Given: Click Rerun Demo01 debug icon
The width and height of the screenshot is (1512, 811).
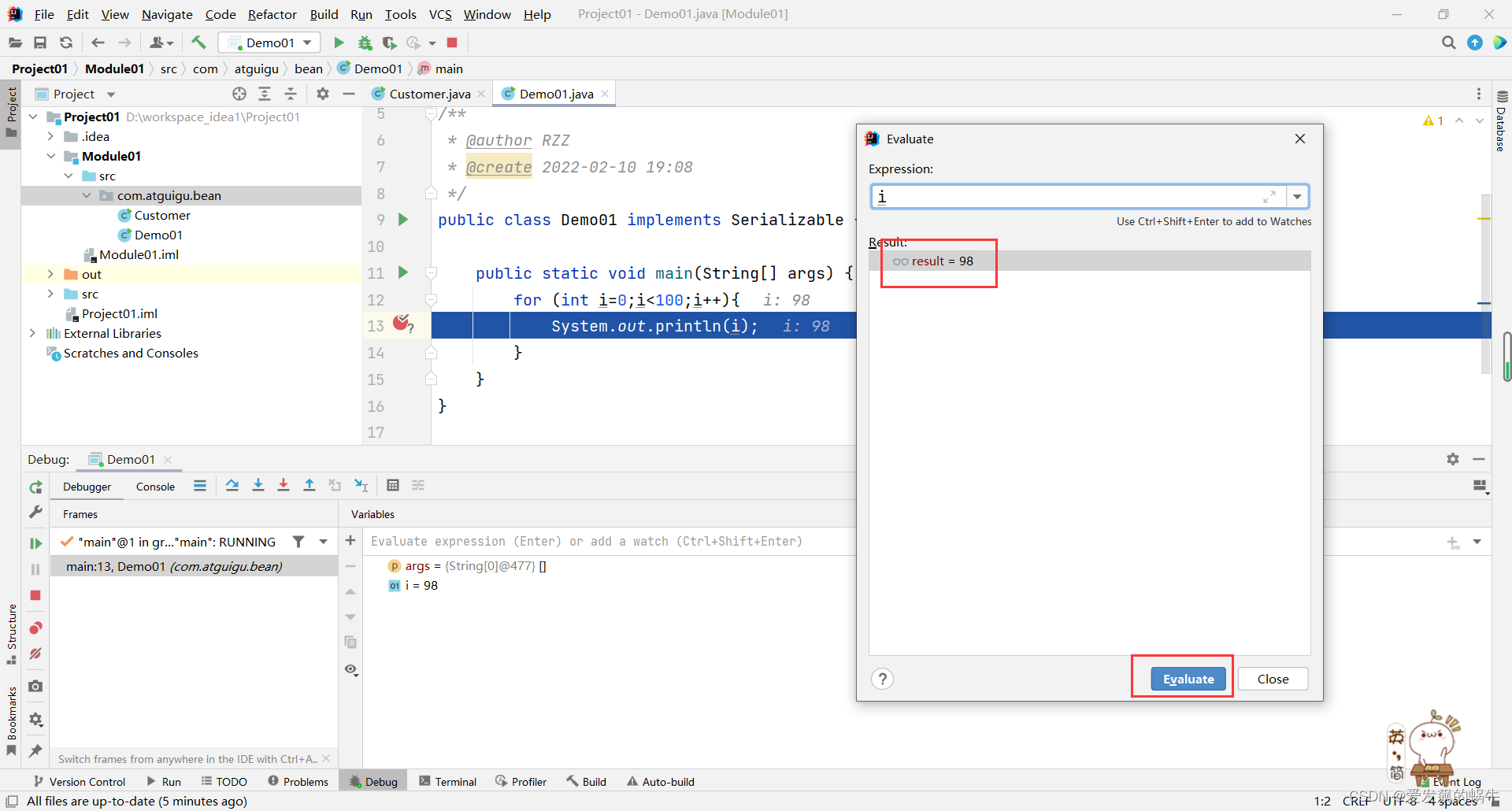Looking at the screenshot, I should pyautogui.click(x=35, y=487).
